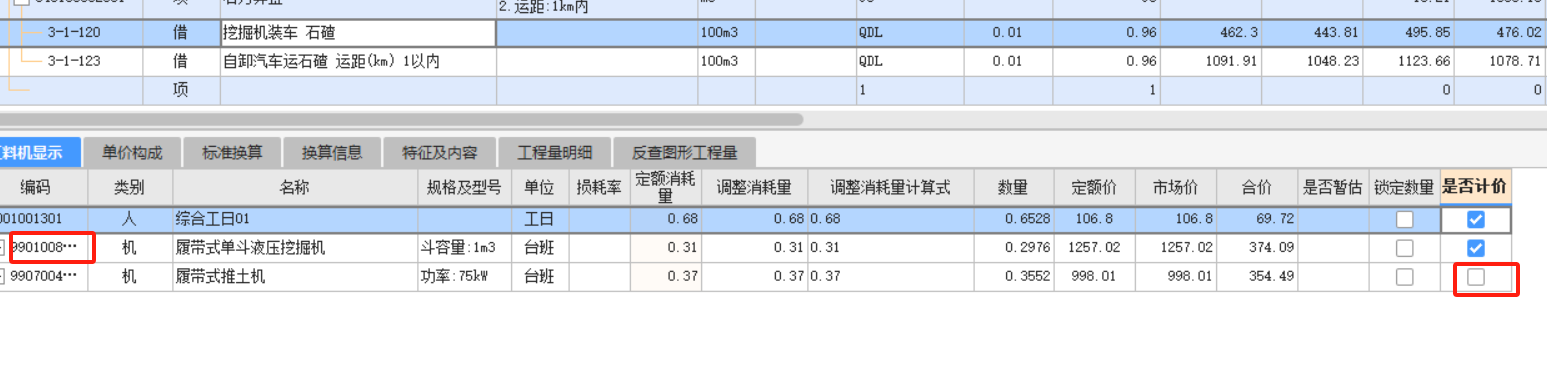The width and height of the screenshot is (1547, 376).
Task: Toggle 锁定数量 checkbox for 履带式推土机 row
Action: coord(1404,277)
